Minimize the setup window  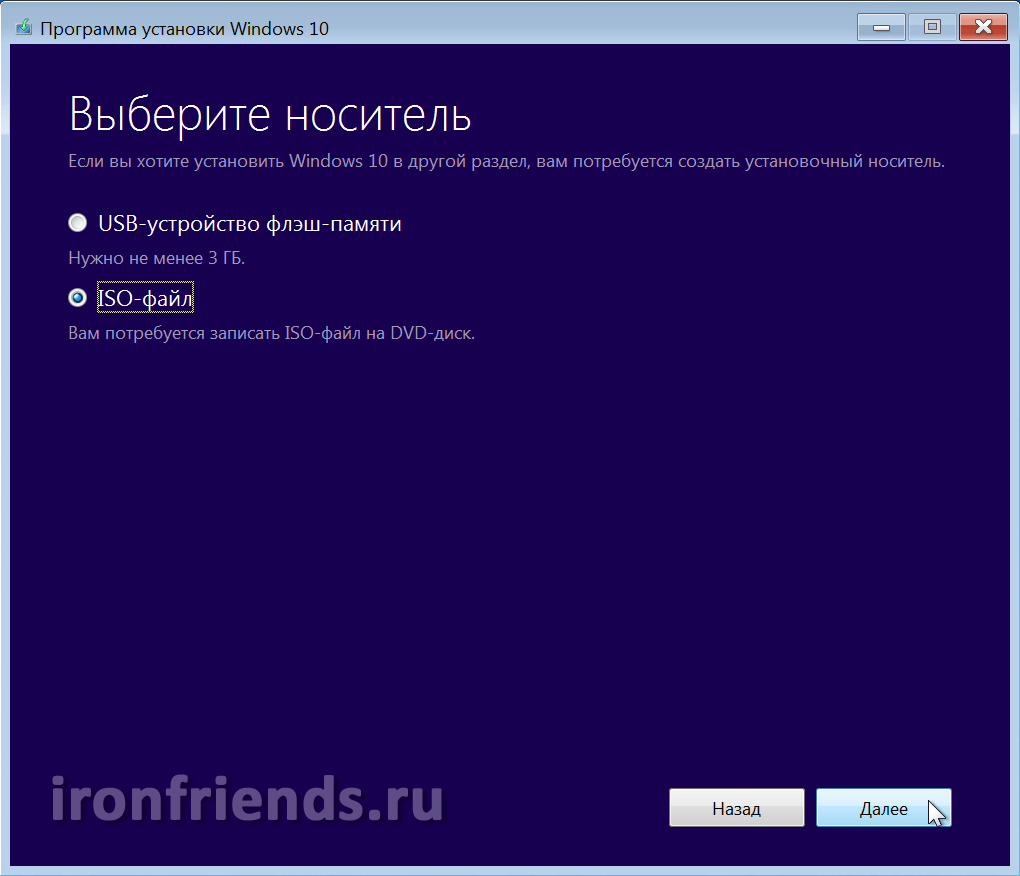coord(881,27)
